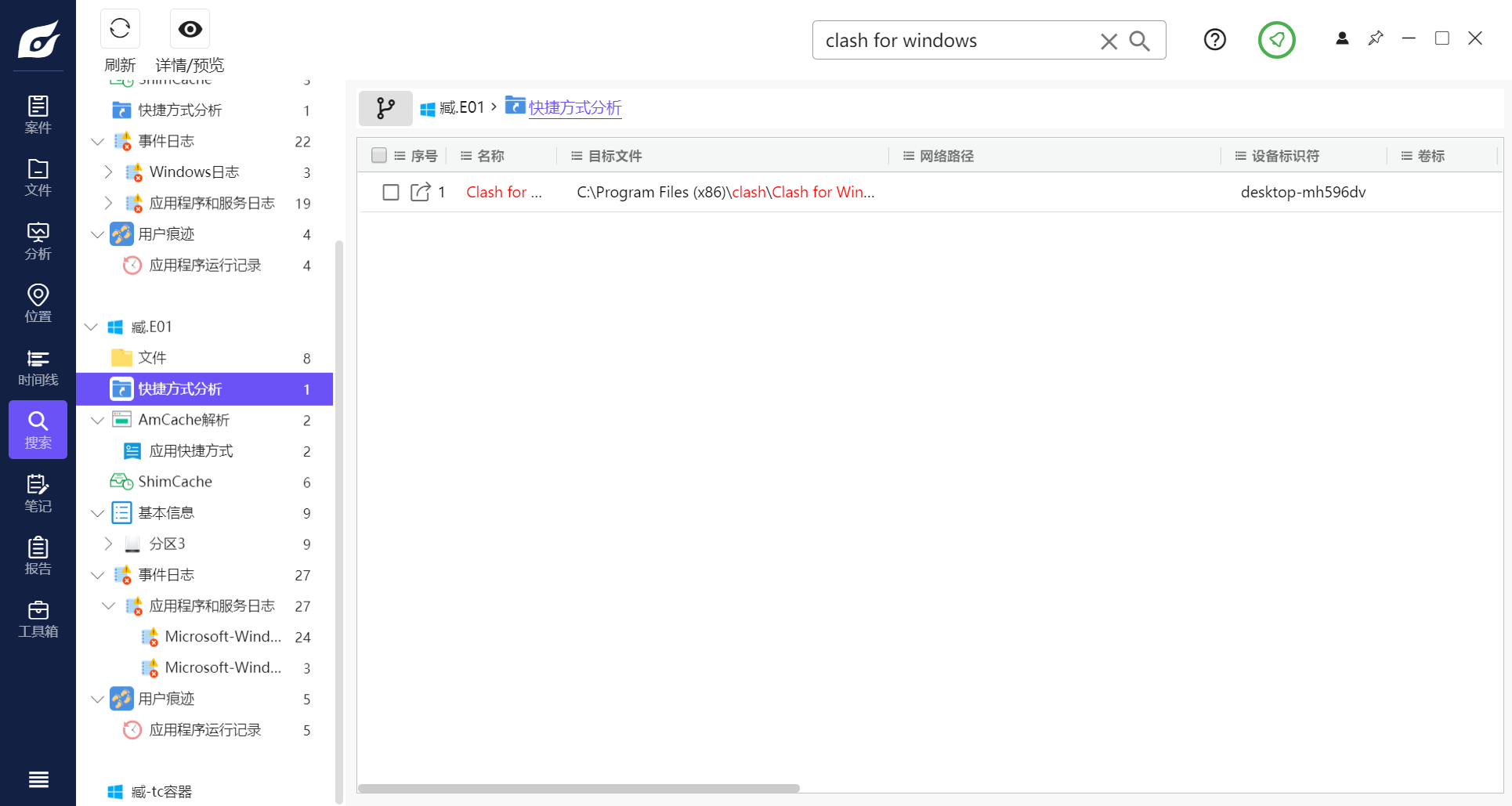Expand the 分区3 node
Image resolution: width=1512 pixels, height=806 pixels.
108,544
